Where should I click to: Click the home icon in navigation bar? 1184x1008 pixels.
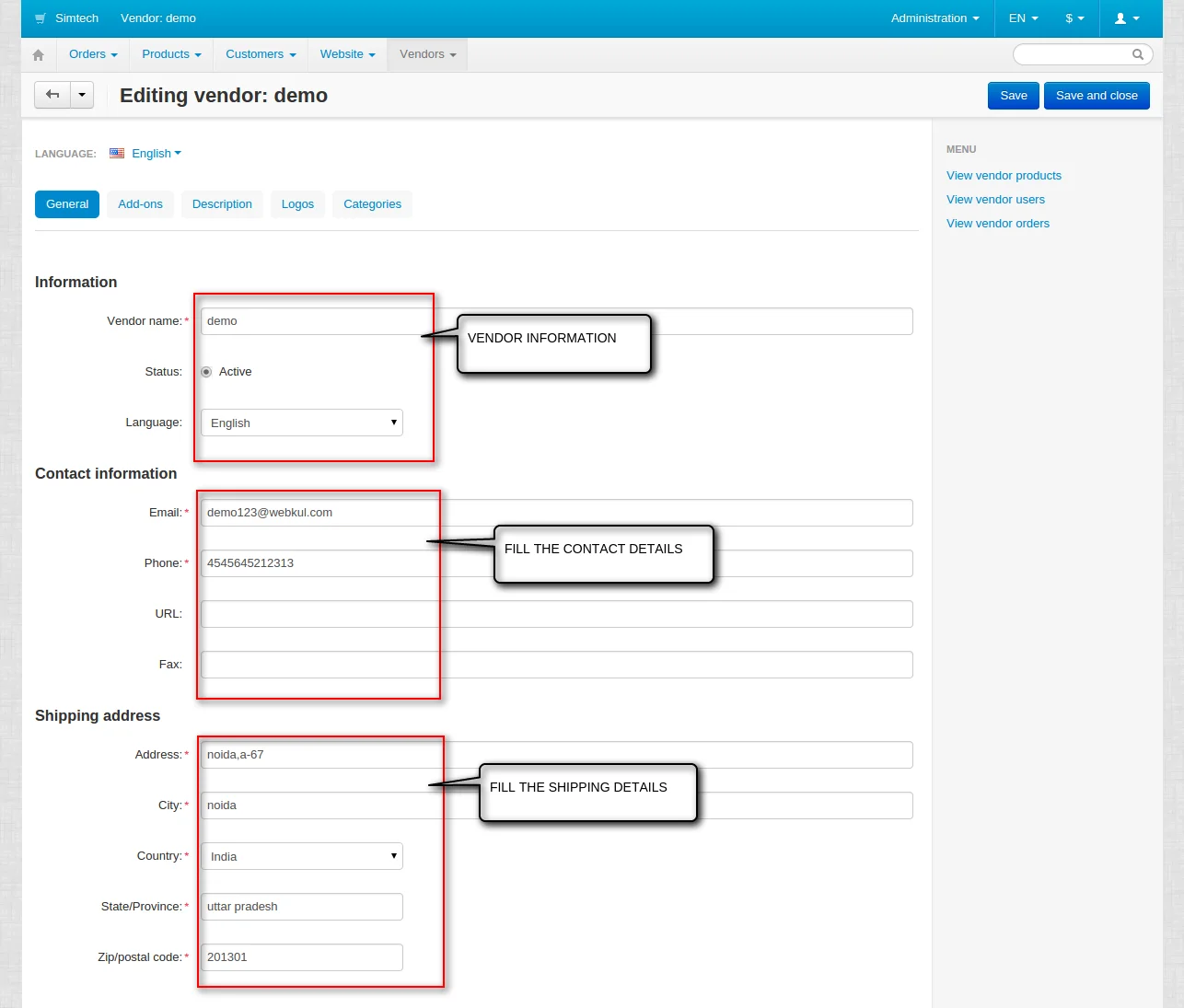point(38,55)
